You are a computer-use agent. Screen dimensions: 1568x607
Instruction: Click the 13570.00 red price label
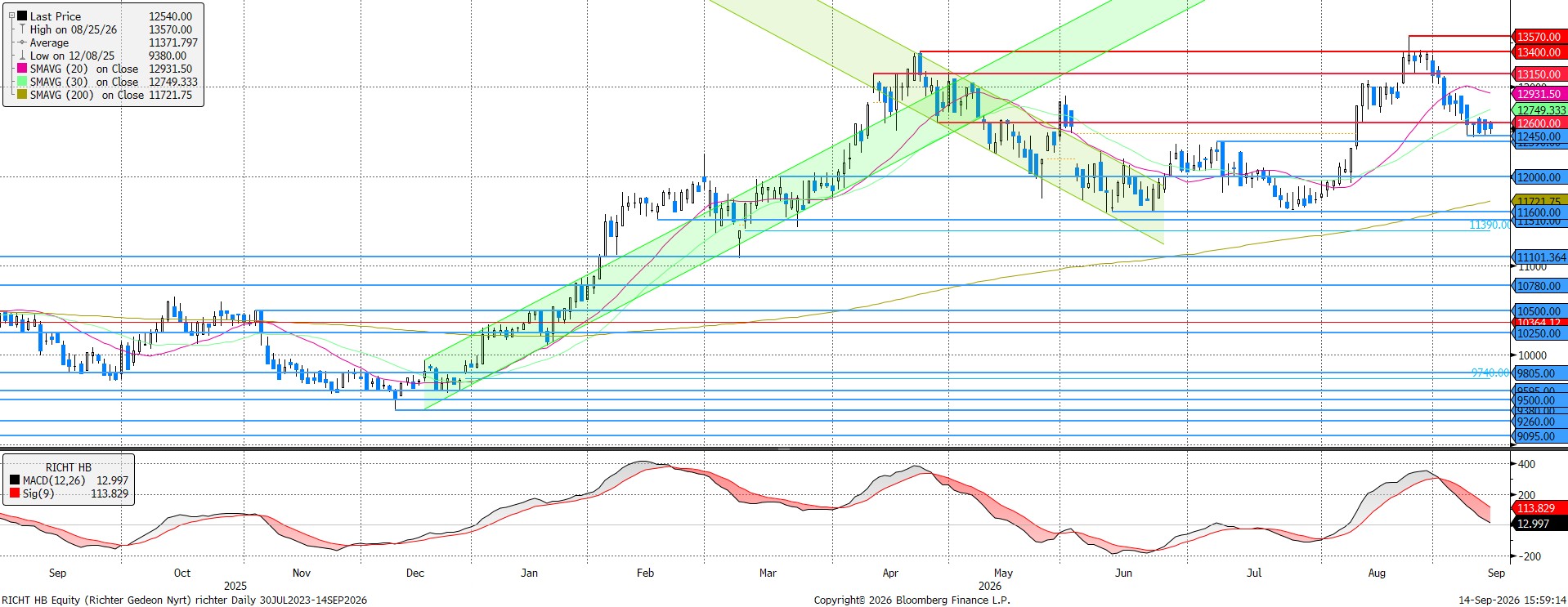tap(1539, 37)
